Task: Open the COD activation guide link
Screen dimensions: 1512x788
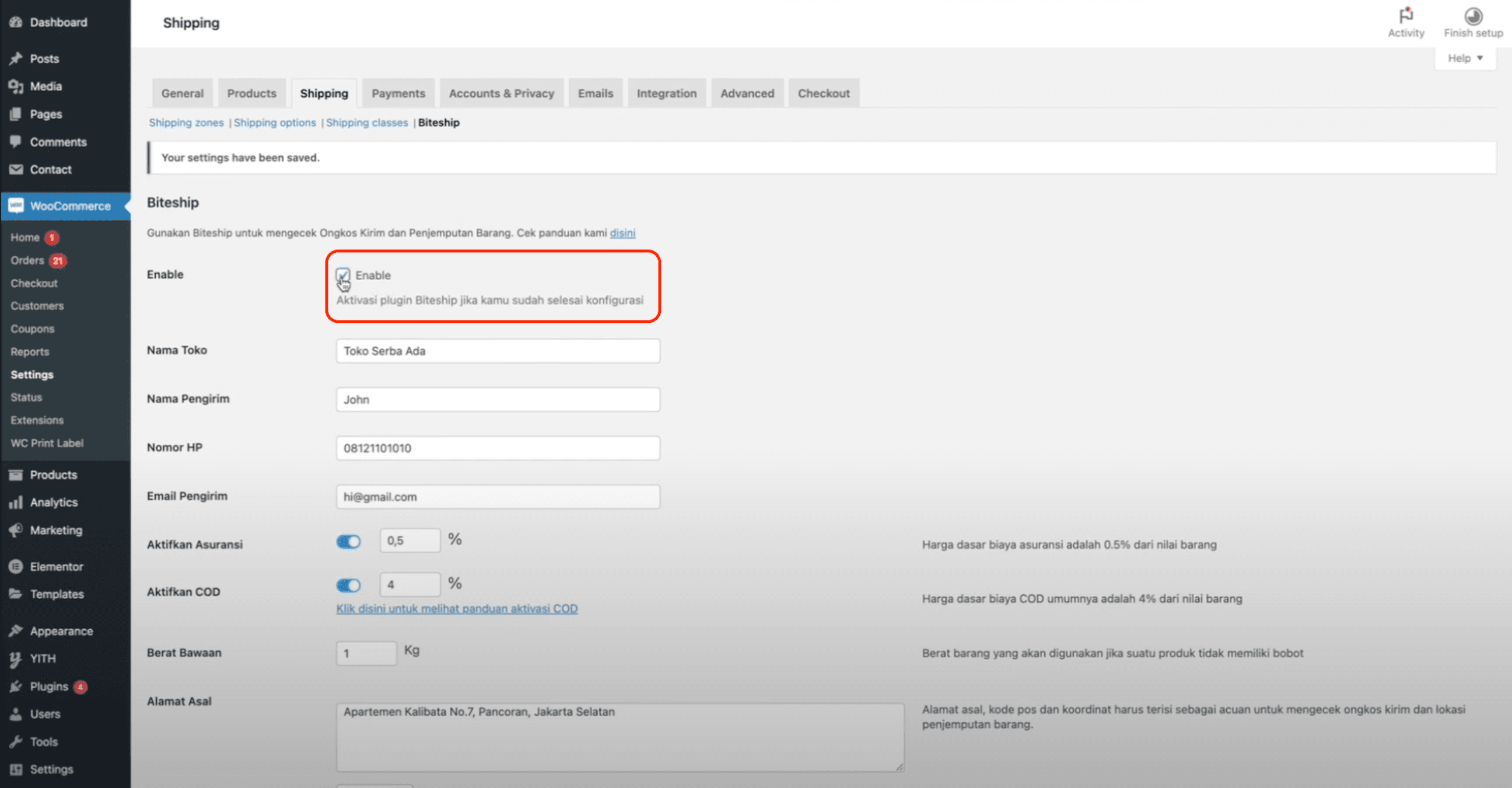Action: point(457,609)
